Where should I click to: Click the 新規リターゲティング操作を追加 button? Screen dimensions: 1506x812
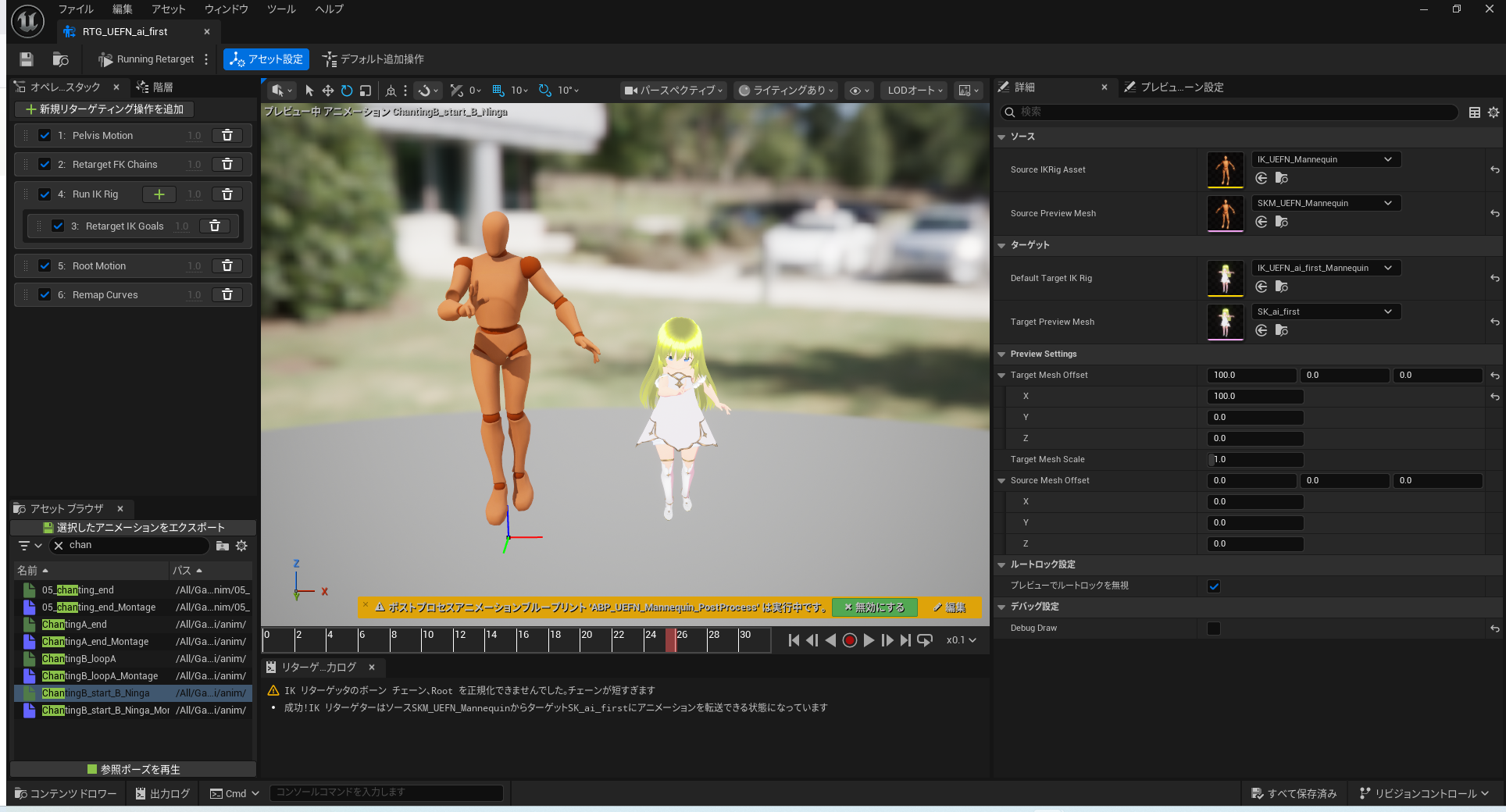pos(105,109)
